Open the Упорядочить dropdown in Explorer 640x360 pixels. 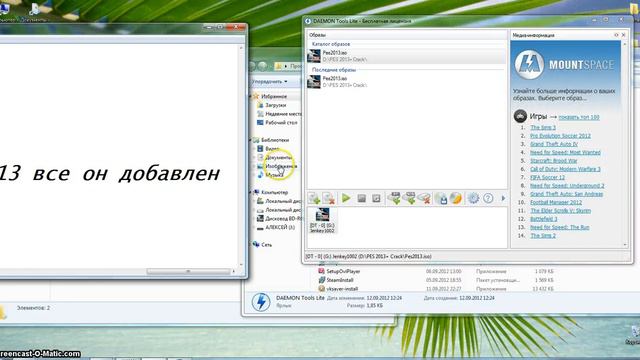point(270,82)
